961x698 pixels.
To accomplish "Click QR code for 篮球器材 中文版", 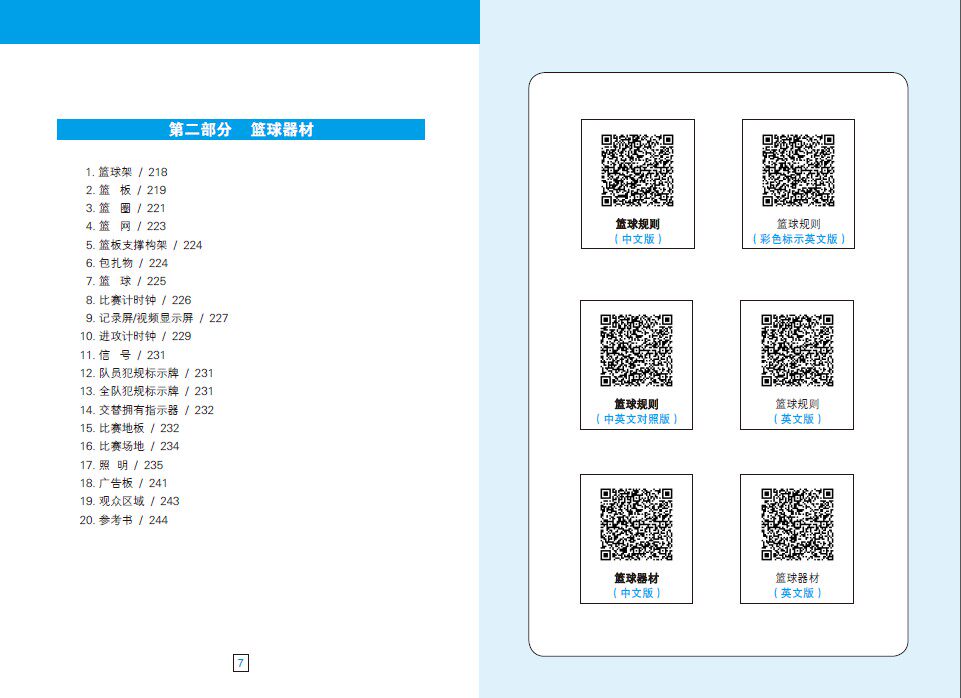I will [636, 525].
